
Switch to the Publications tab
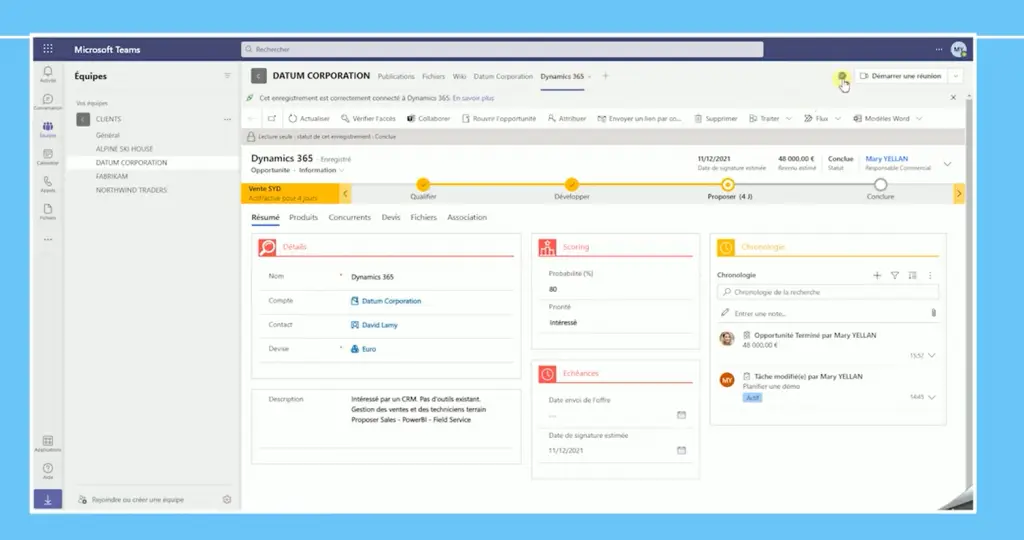(x=396, y=76)
